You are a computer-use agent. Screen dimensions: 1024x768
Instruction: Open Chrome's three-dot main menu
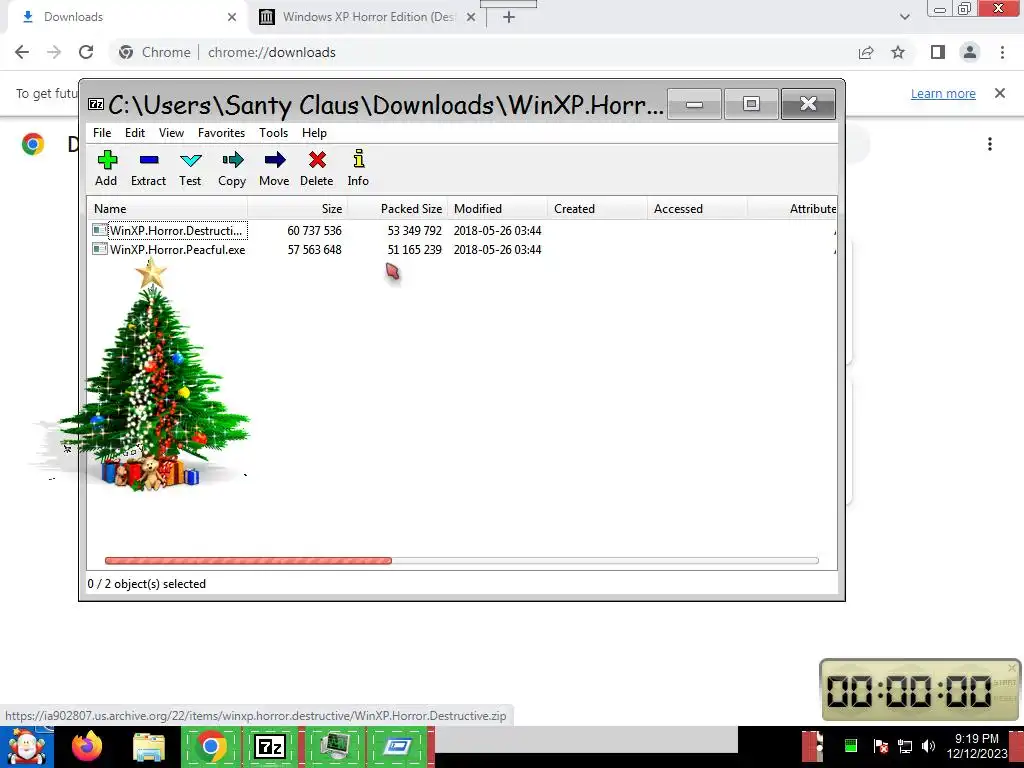(1002, 52)
